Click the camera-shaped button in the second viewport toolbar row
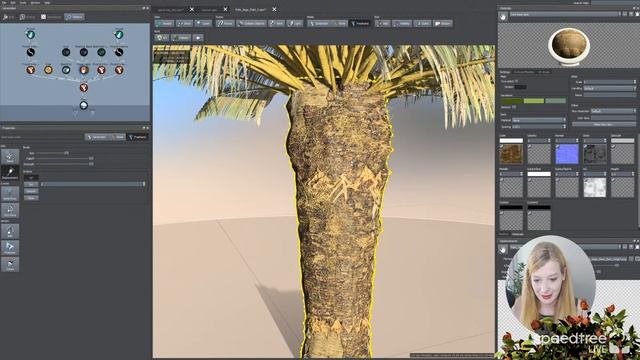640x360 pixels. [x=198, y=38]
